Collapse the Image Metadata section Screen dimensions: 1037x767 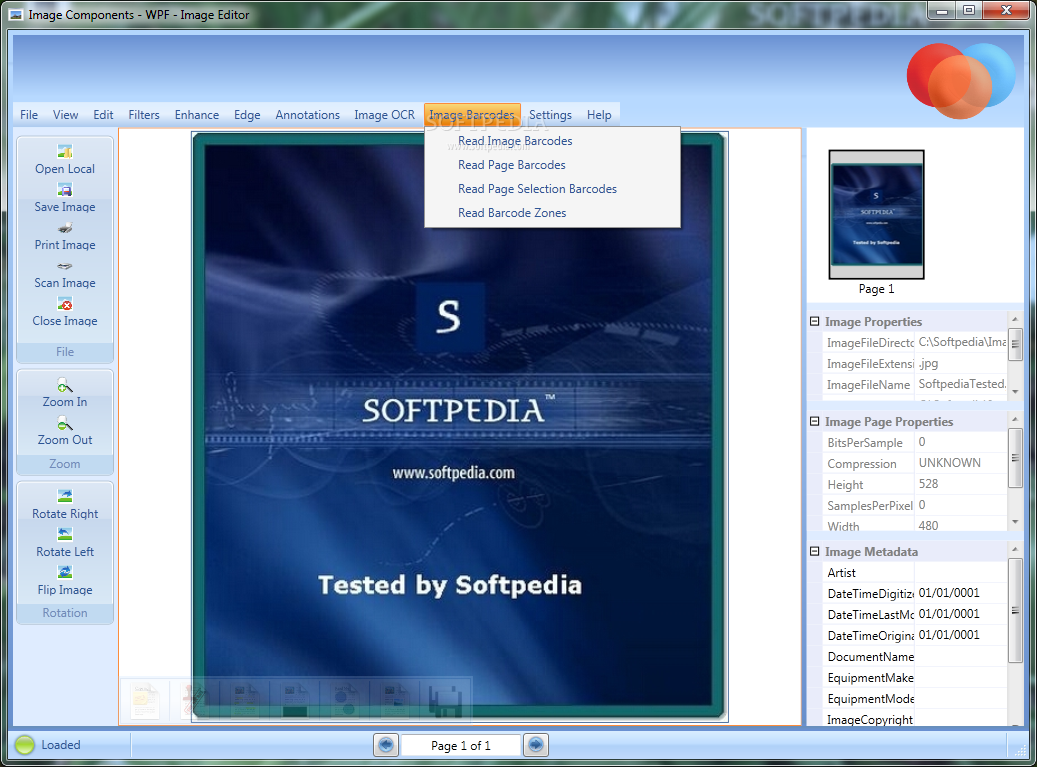[815, 551]
